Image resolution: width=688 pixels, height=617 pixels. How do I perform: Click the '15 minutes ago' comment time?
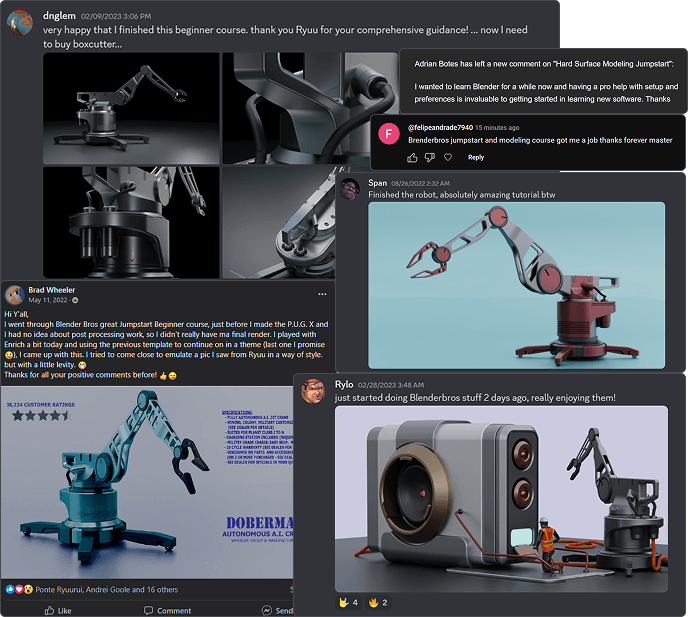click(497, 128)
